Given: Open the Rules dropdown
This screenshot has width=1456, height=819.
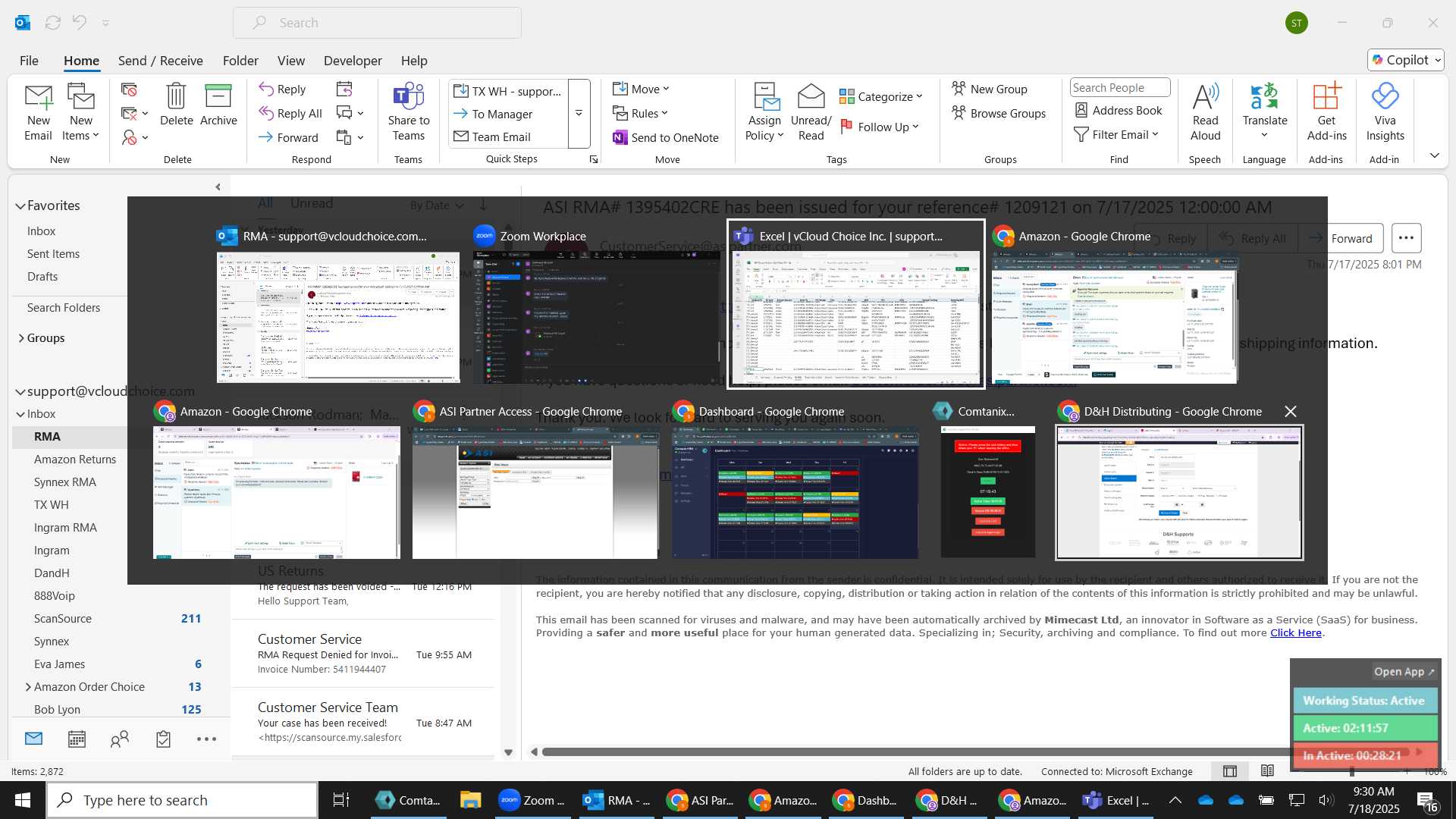Looking at the screenshot, I should [641, 113].
